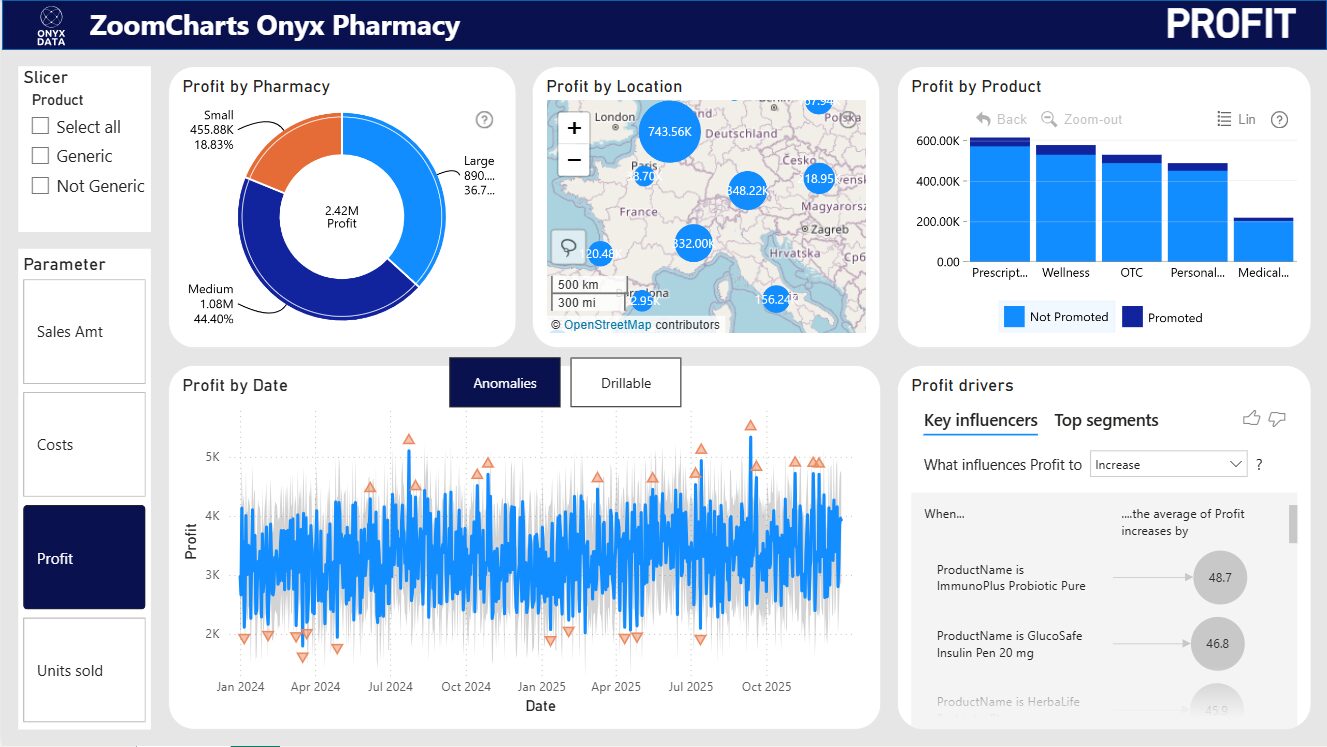Switch view to Drillable on Profit by Date
1327x747 pixels.
click(625, 382)
